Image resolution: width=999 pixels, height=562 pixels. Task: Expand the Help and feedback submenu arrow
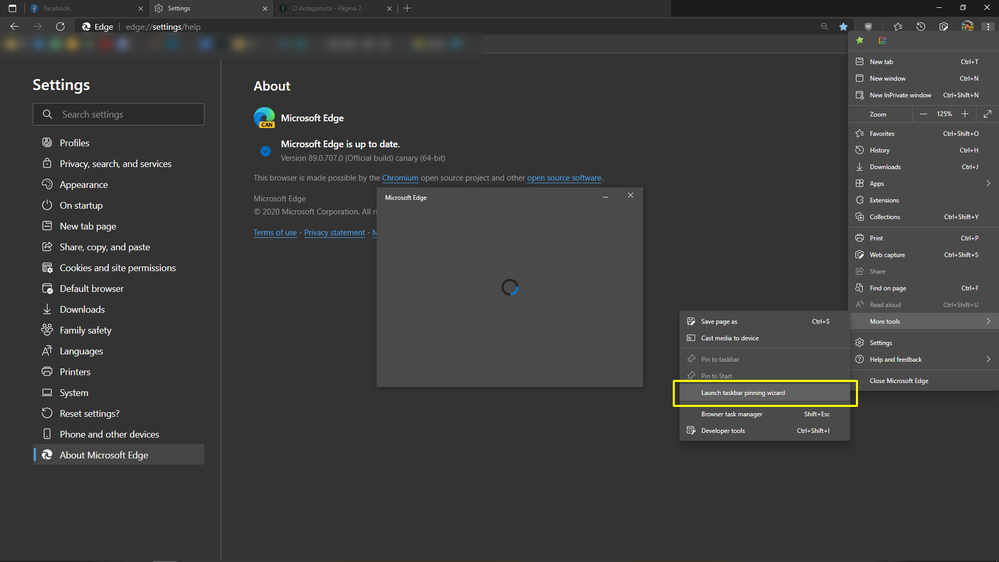point(988,359)
